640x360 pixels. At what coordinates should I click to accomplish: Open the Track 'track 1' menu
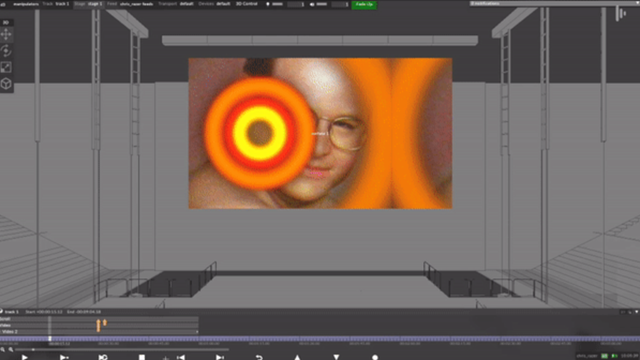(56, 4)
